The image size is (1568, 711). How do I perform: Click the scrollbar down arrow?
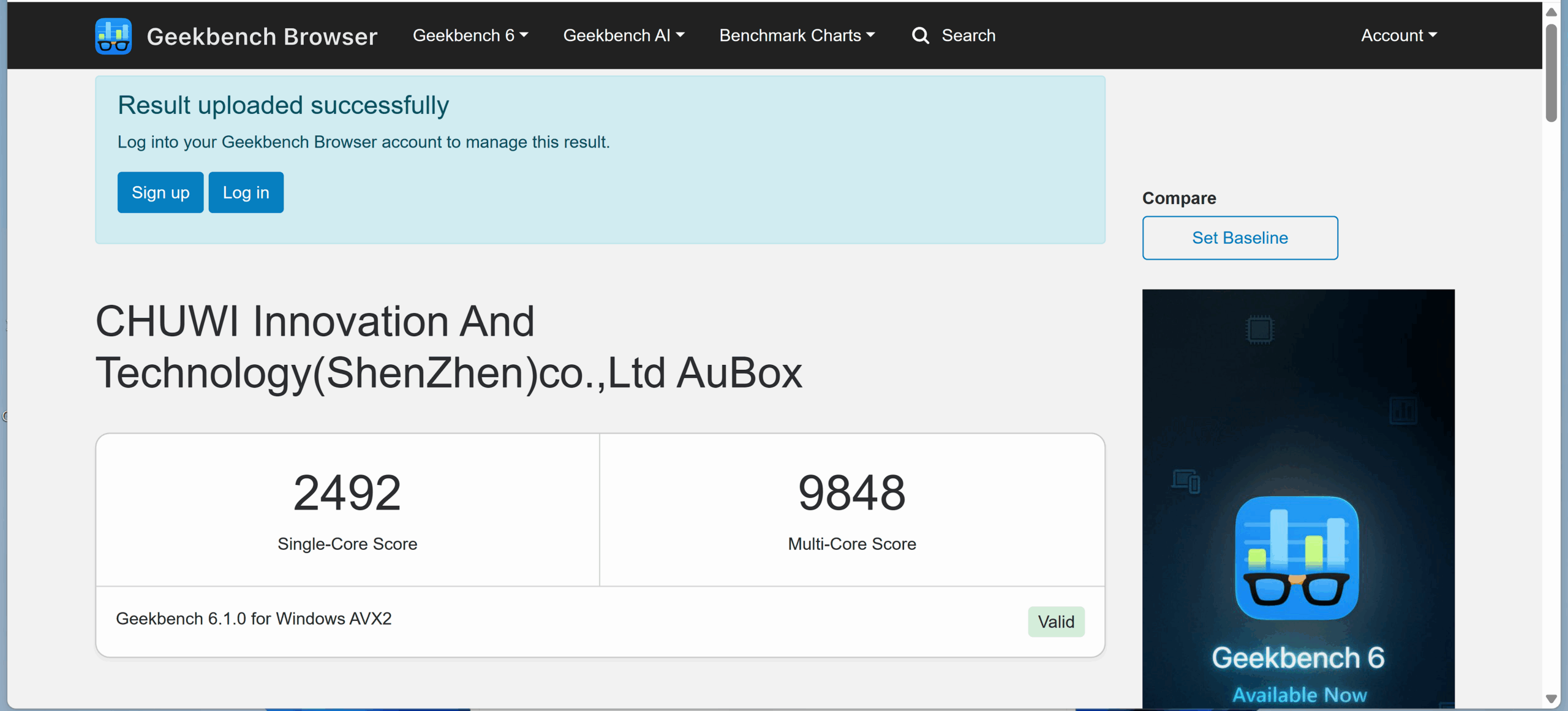pos(1551,699)
